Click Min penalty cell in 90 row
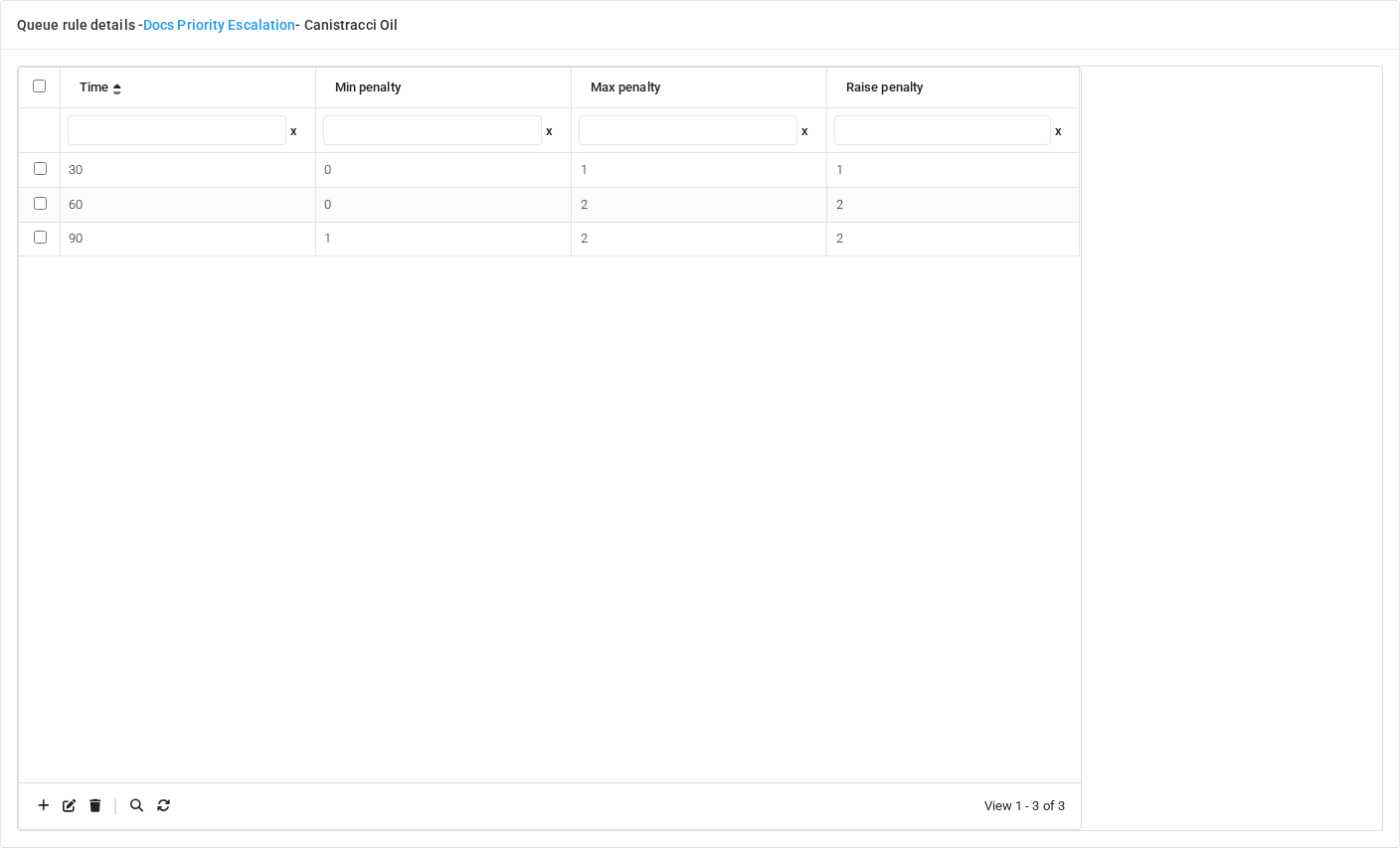1400x848 pixels. (443, 239)
